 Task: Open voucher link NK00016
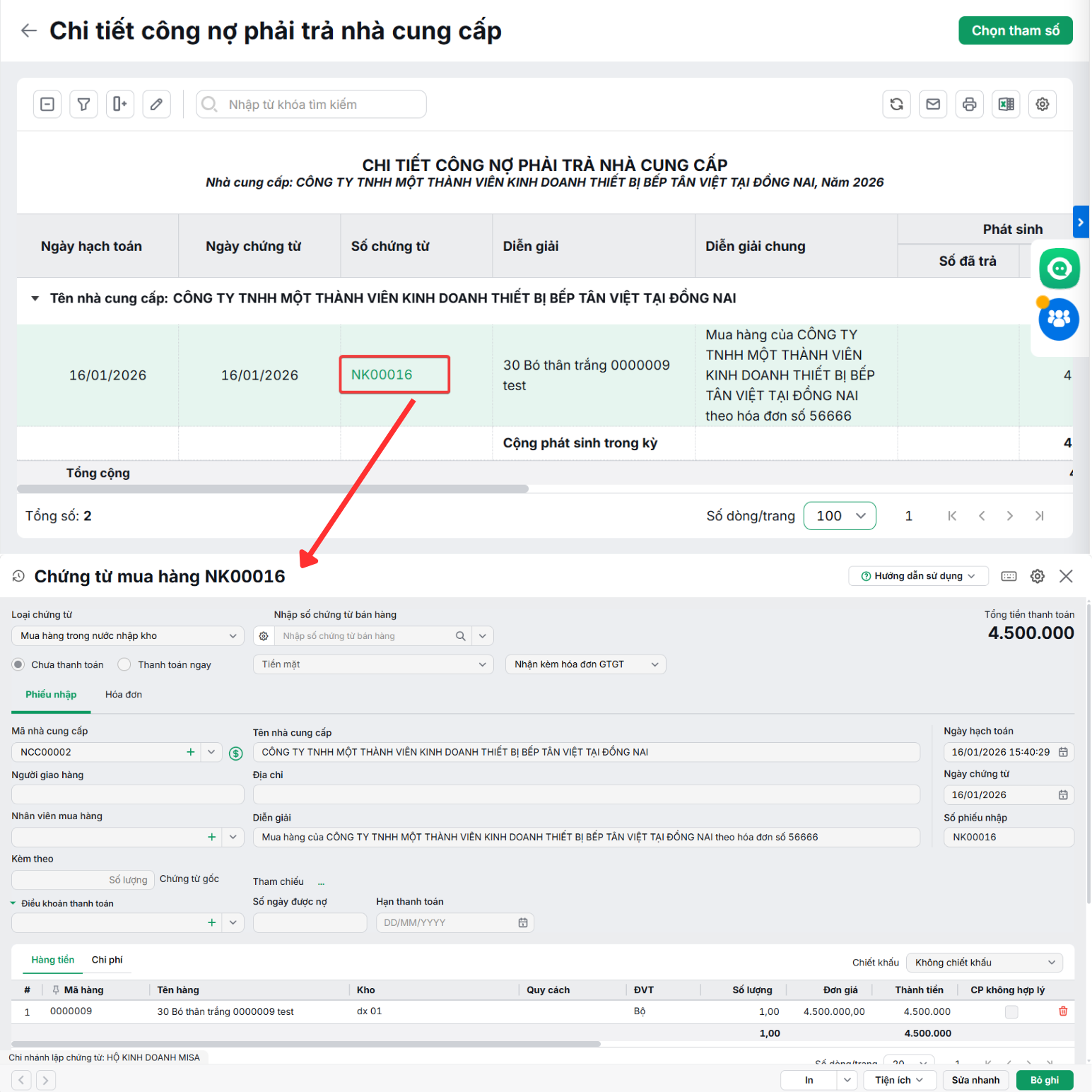382,375
